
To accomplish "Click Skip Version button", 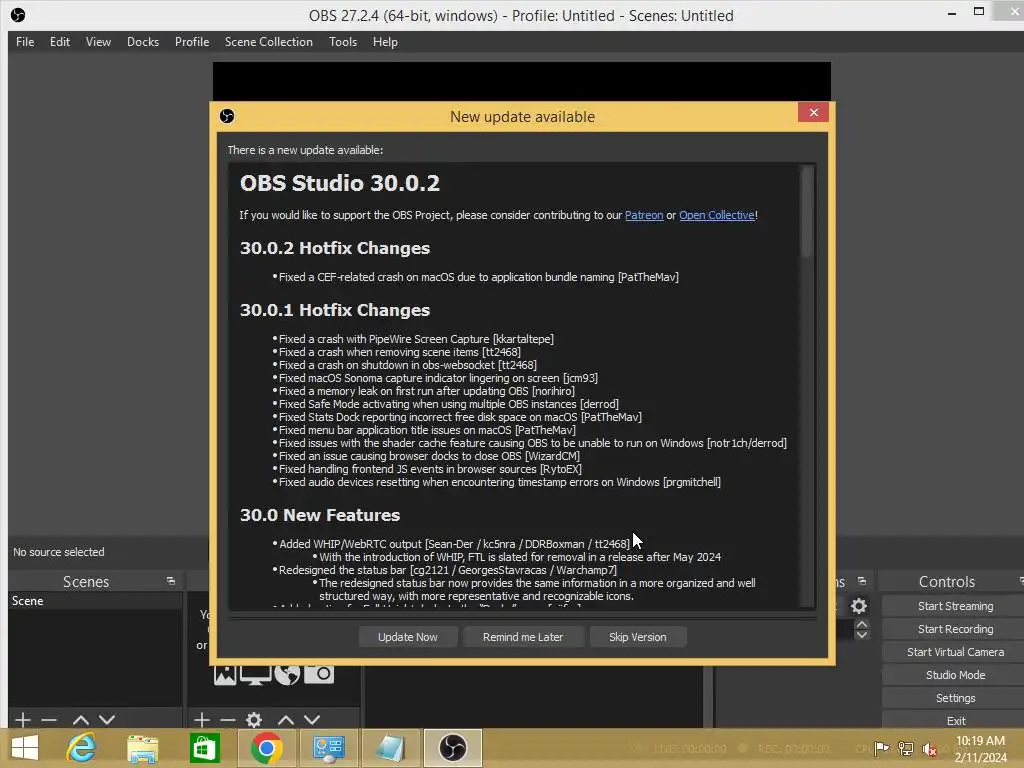I will coord(637,637).
